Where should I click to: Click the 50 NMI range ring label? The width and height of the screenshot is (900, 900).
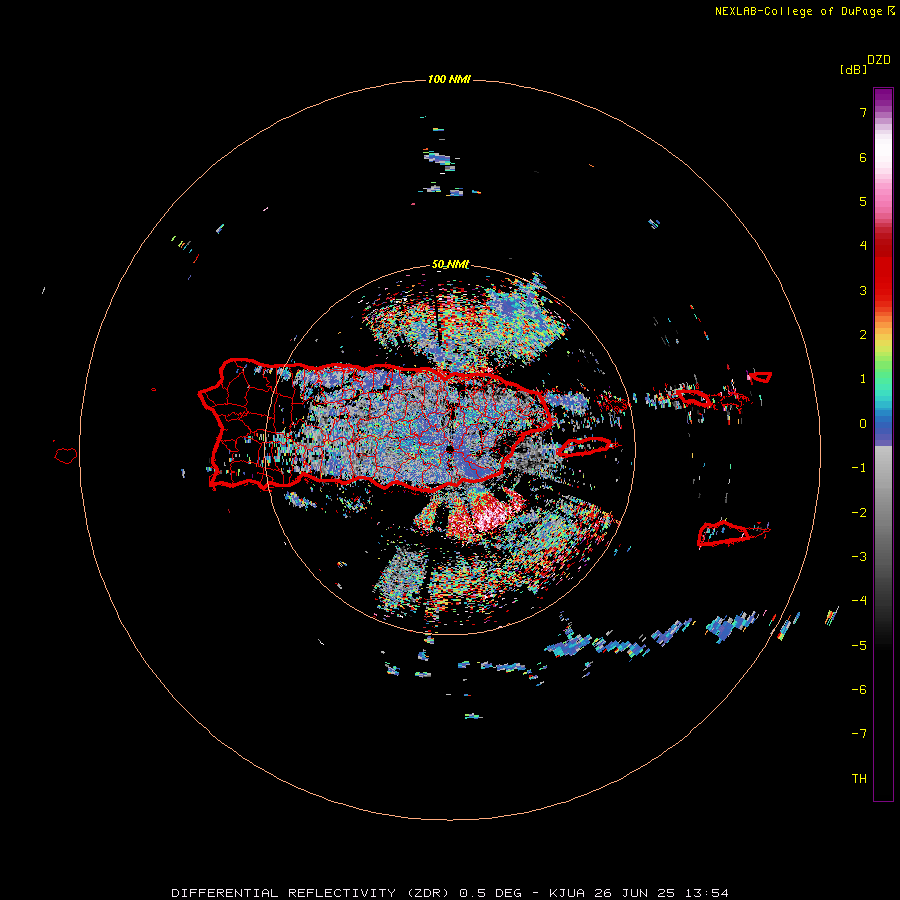pos(450,264)
